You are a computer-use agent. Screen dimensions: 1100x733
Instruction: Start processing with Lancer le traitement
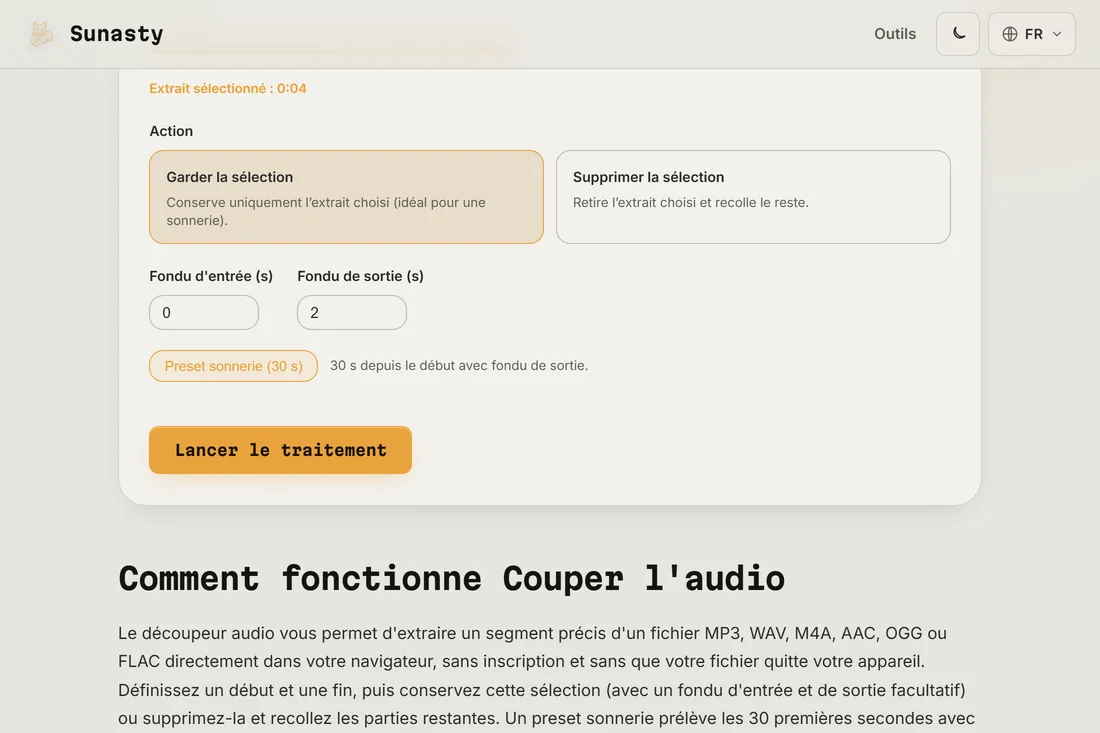(x=280, y=450)
